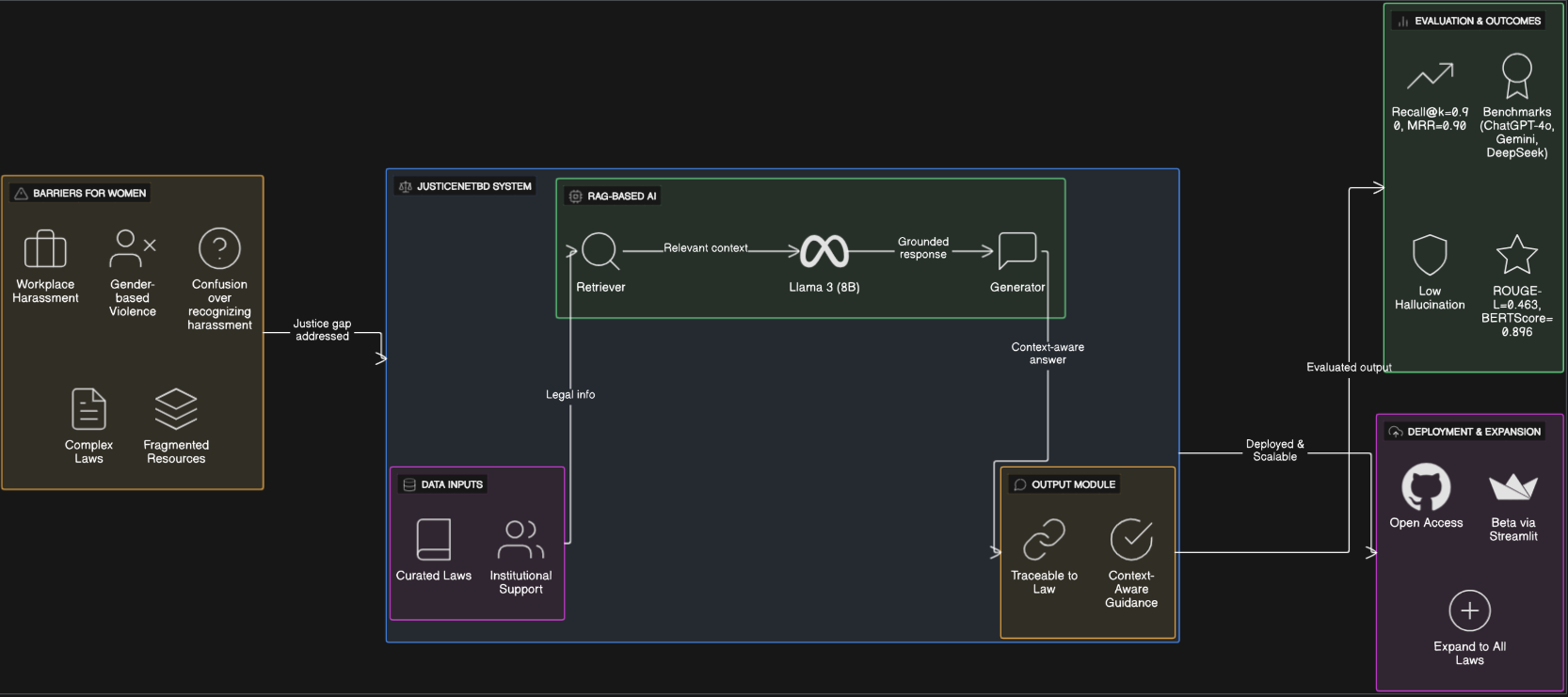Click the Expand to All Laws plus icon
1568x697 pixels.
(x=1469, y=611)
